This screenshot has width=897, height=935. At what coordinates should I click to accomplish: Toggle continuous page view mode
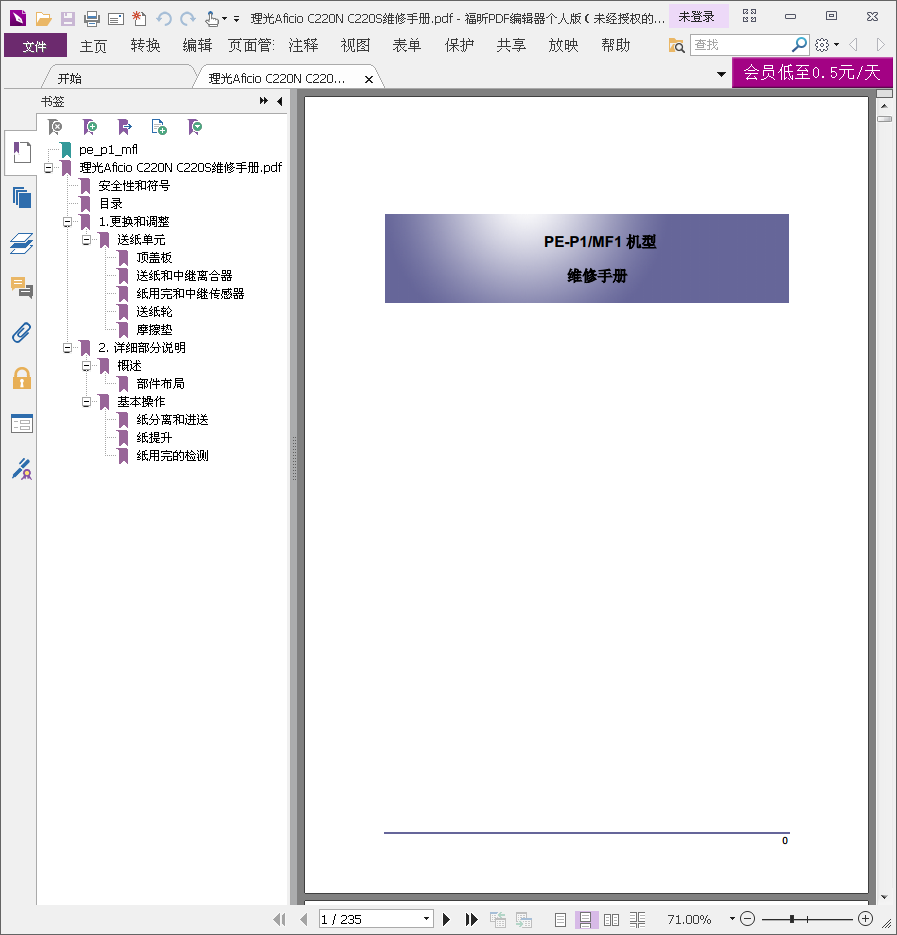pyautogui.click(x=585, y=919)
